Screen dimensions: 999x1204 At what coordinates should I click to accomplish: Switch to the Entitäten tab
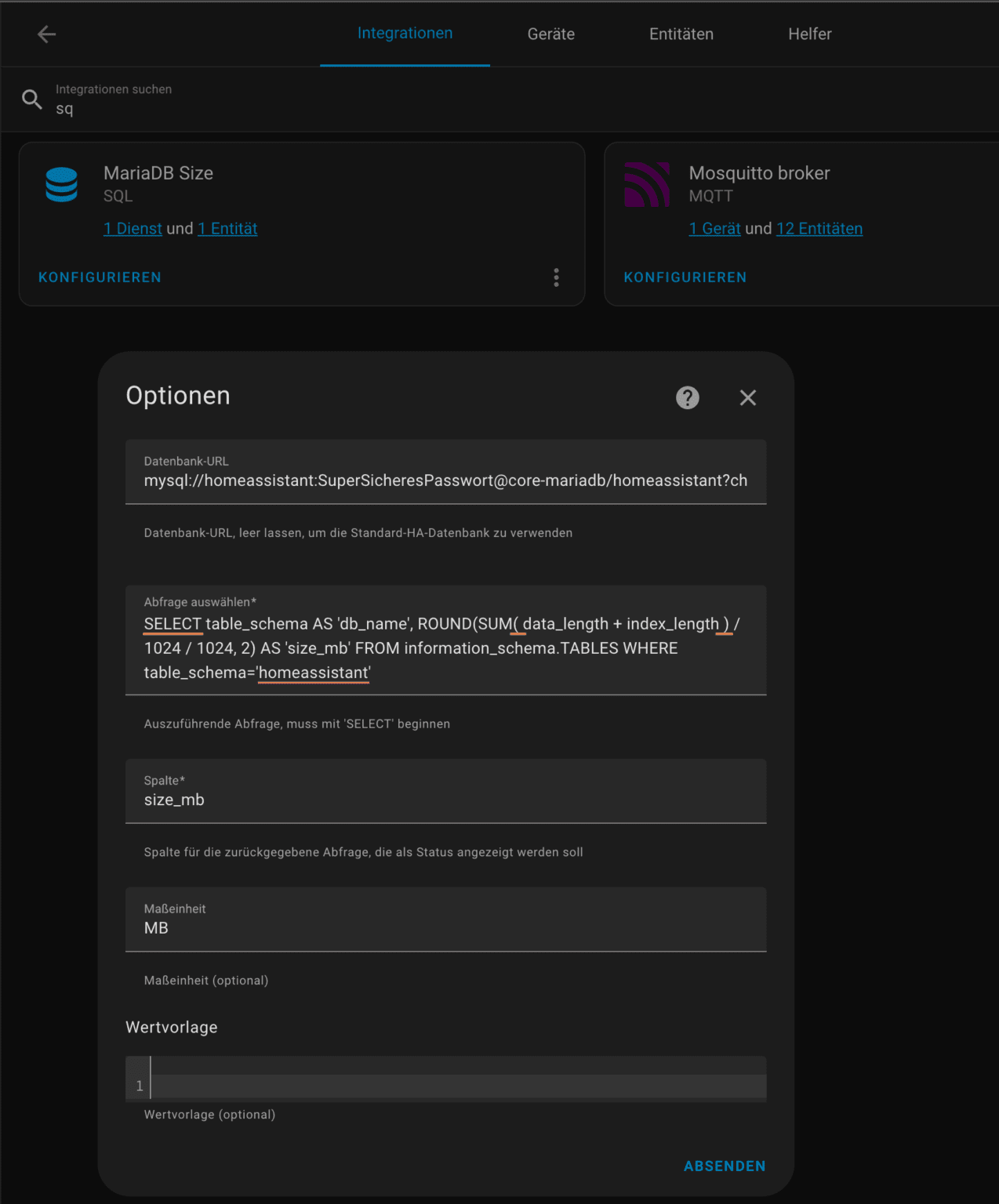(681, 34)
